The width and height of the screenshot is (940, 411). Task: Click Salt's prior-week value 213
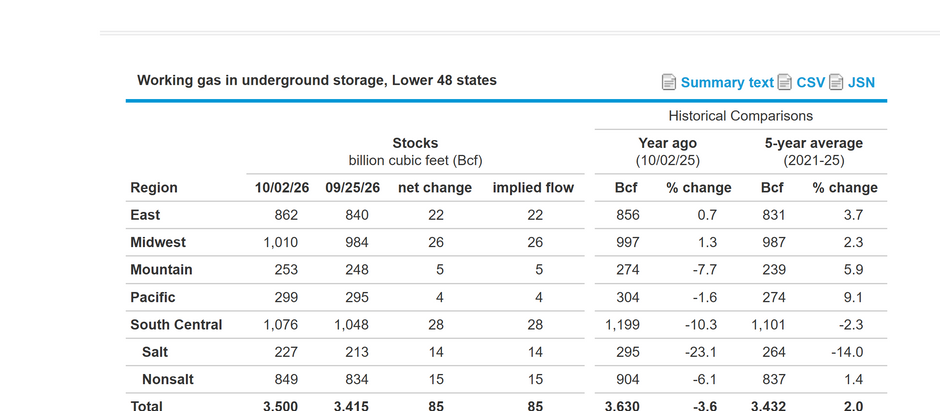(357, 352)
